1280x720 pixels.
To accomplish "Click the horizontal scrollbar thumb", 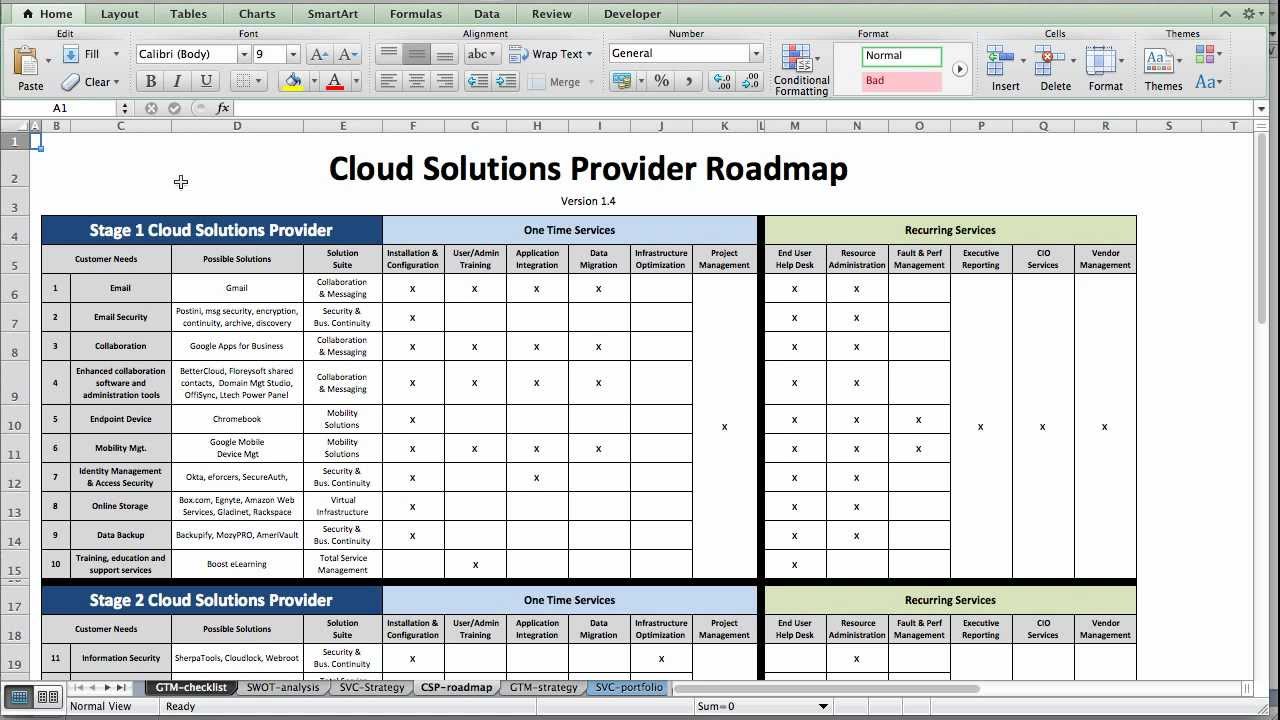I will [x=826, y=688].
